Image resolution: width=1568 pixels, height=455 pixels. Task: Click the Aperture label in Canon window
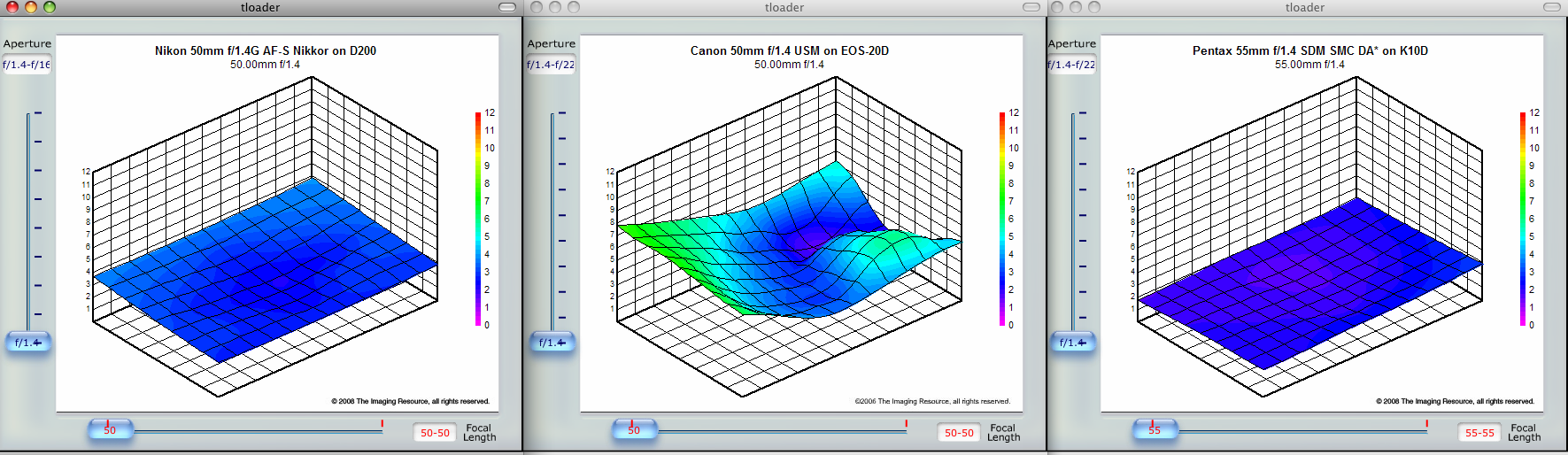click(552, 43)
